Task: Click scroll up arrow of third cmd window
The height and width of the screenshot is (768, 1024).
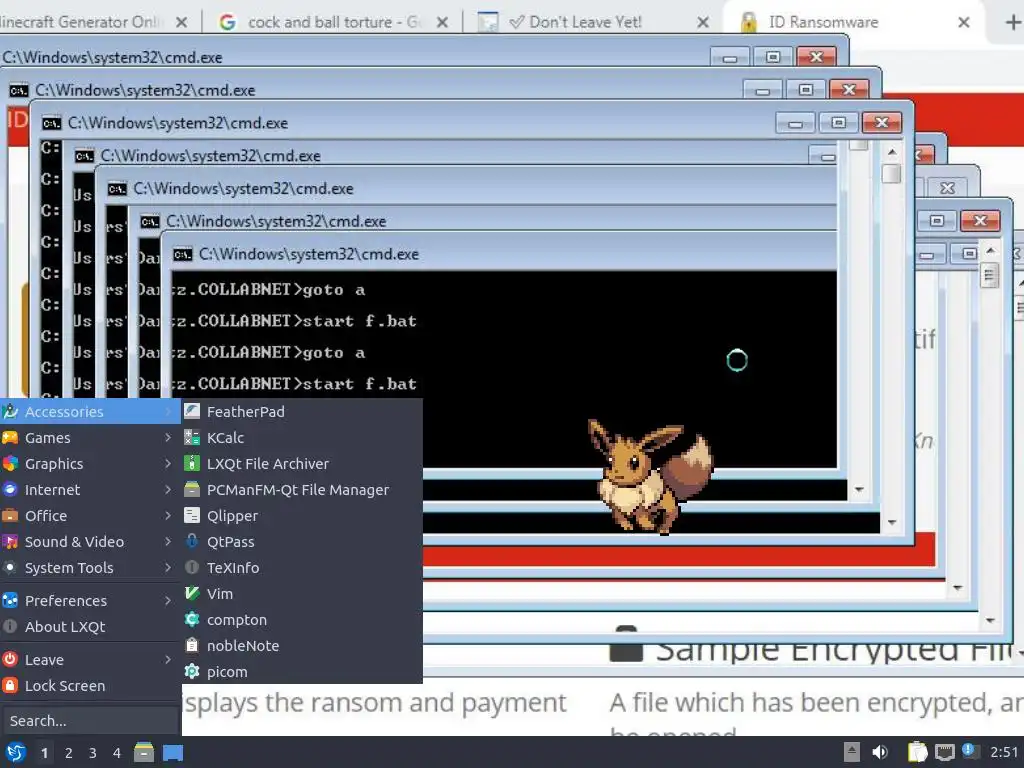Action: point(891,152)
